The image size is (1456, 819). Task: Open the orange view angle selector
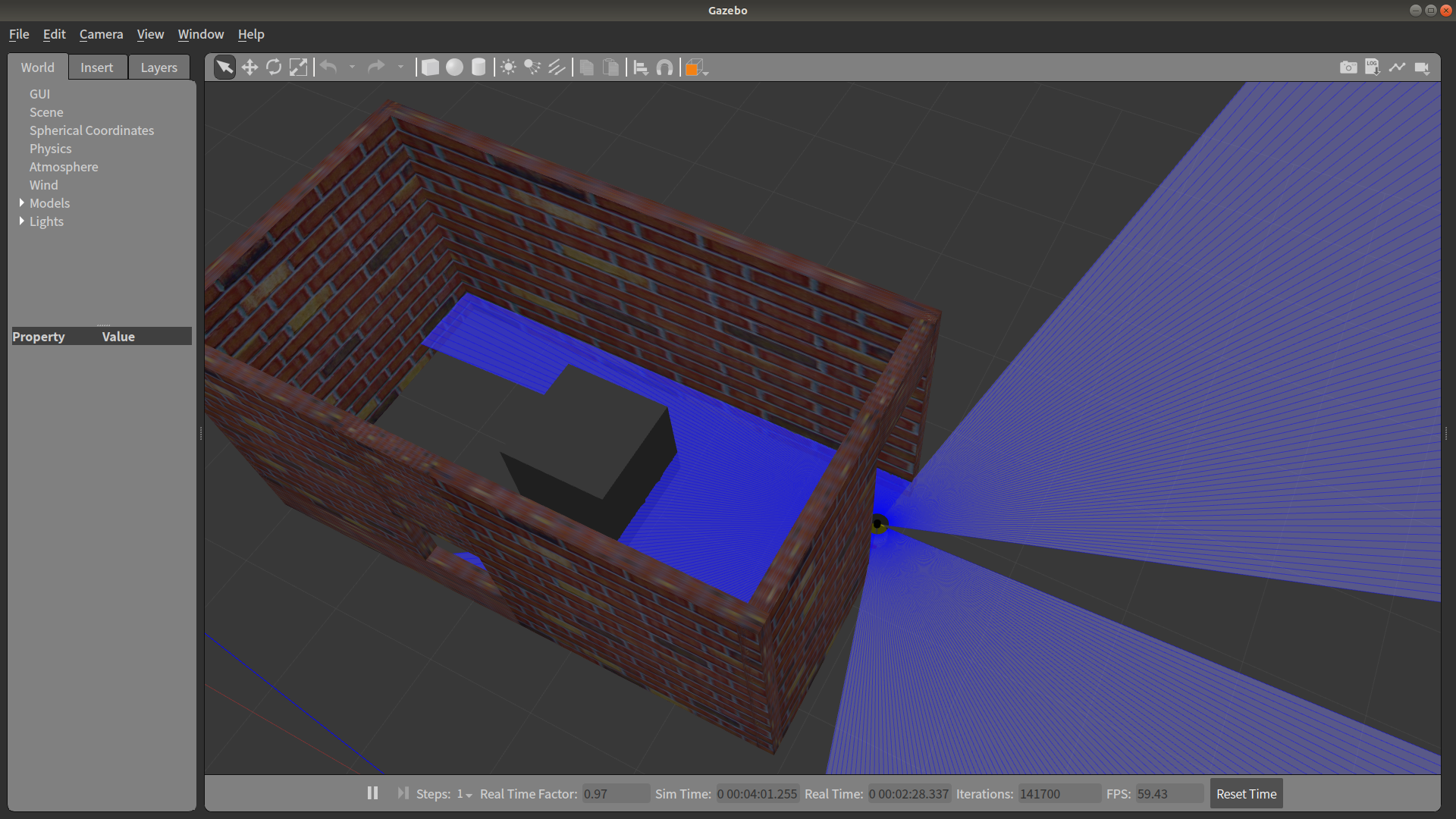tap(695, 68)
